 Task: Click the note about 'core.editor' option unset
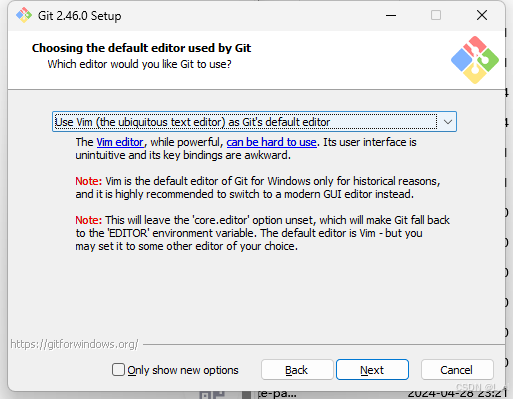[262, 233]
